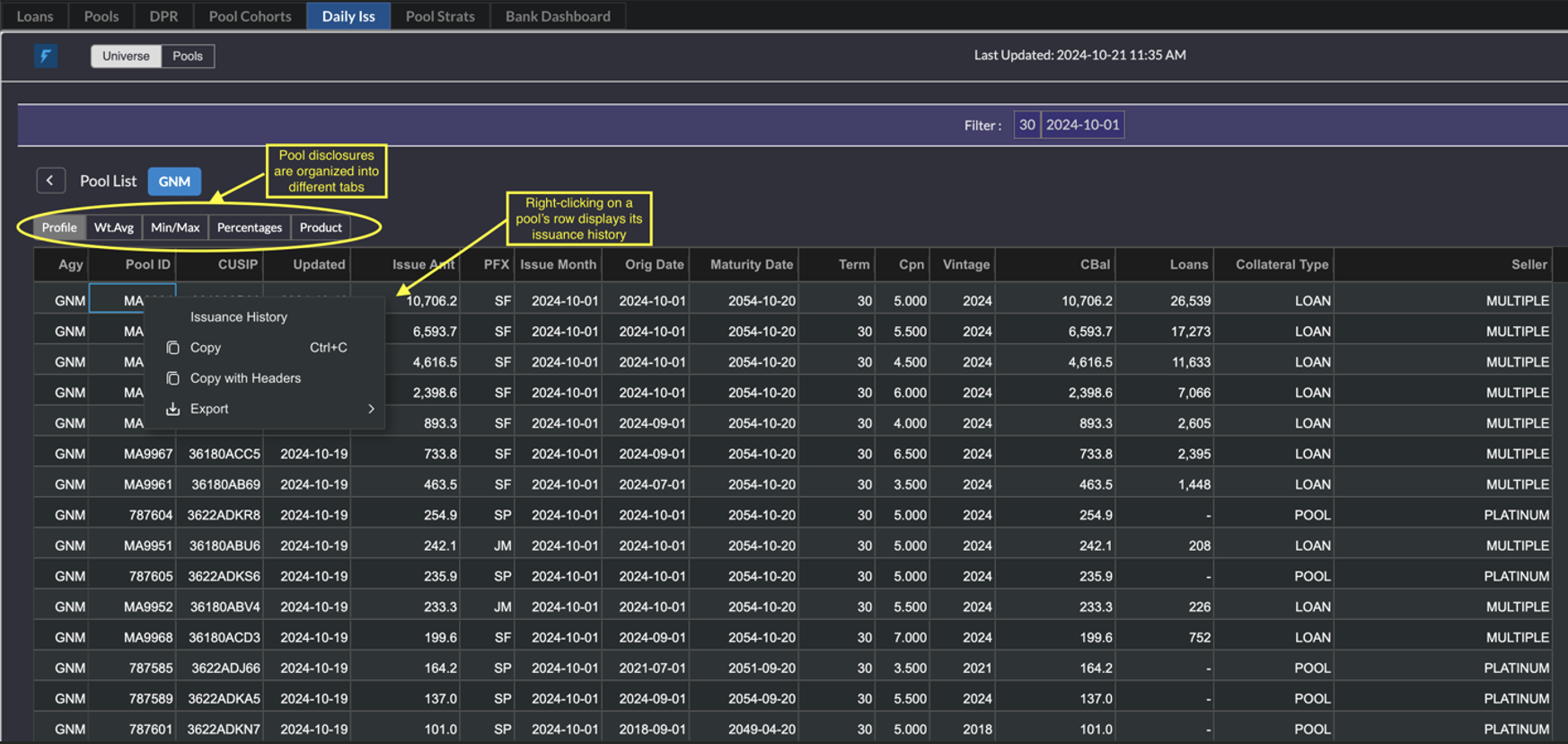
Task: Click the filter term field showing 30
Action: pos(1026,125)
